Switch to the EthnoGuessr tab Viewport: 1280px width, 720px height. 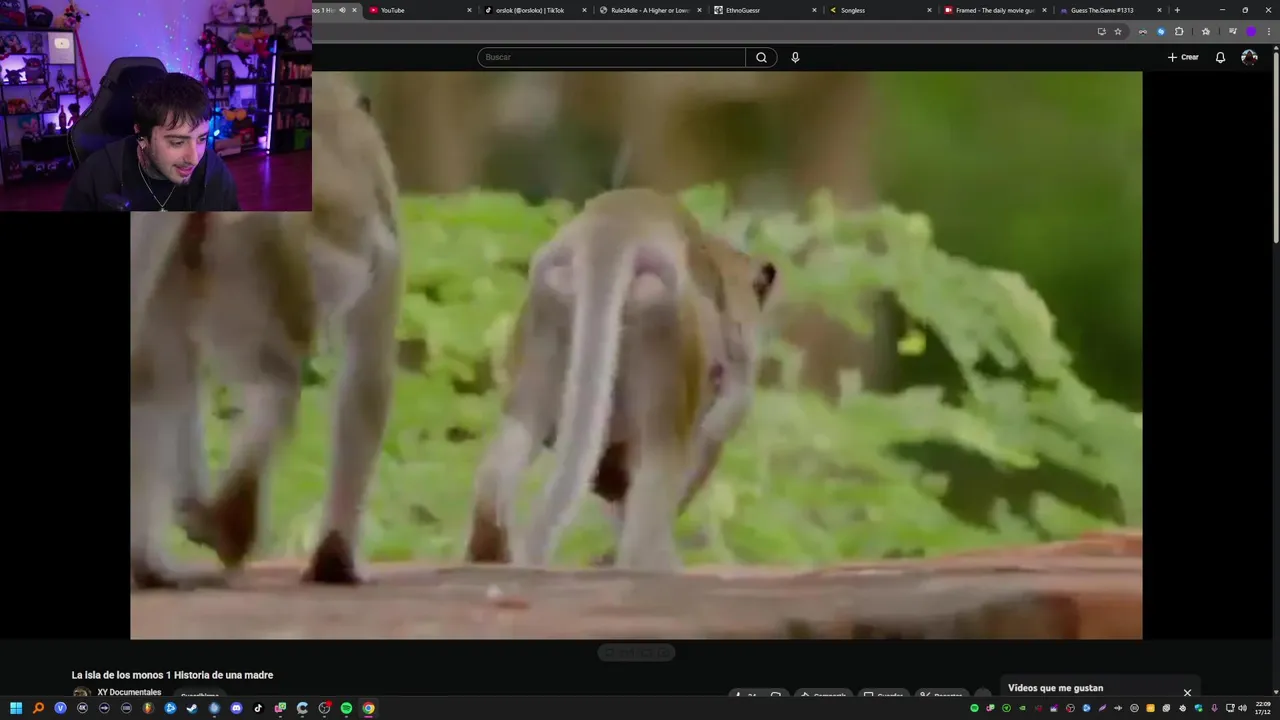765,10
